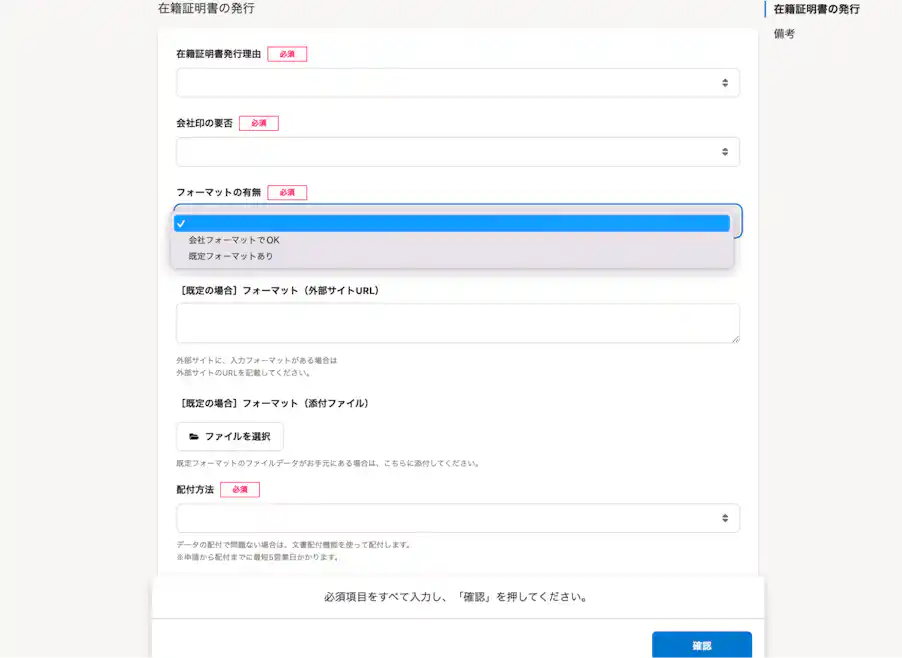Open the 会社印の要否 dropdown
This screenshot has width=902, height=658.
pyautogui.click(x=457, y=151)
